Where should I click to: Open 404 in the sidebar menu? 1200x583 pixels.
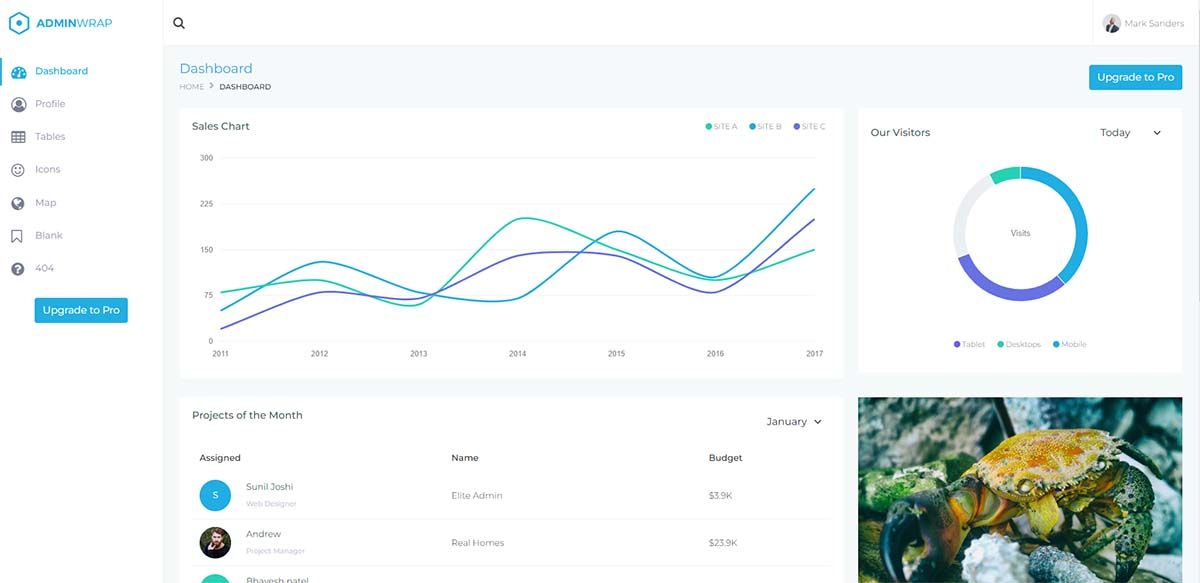(45, 269)
